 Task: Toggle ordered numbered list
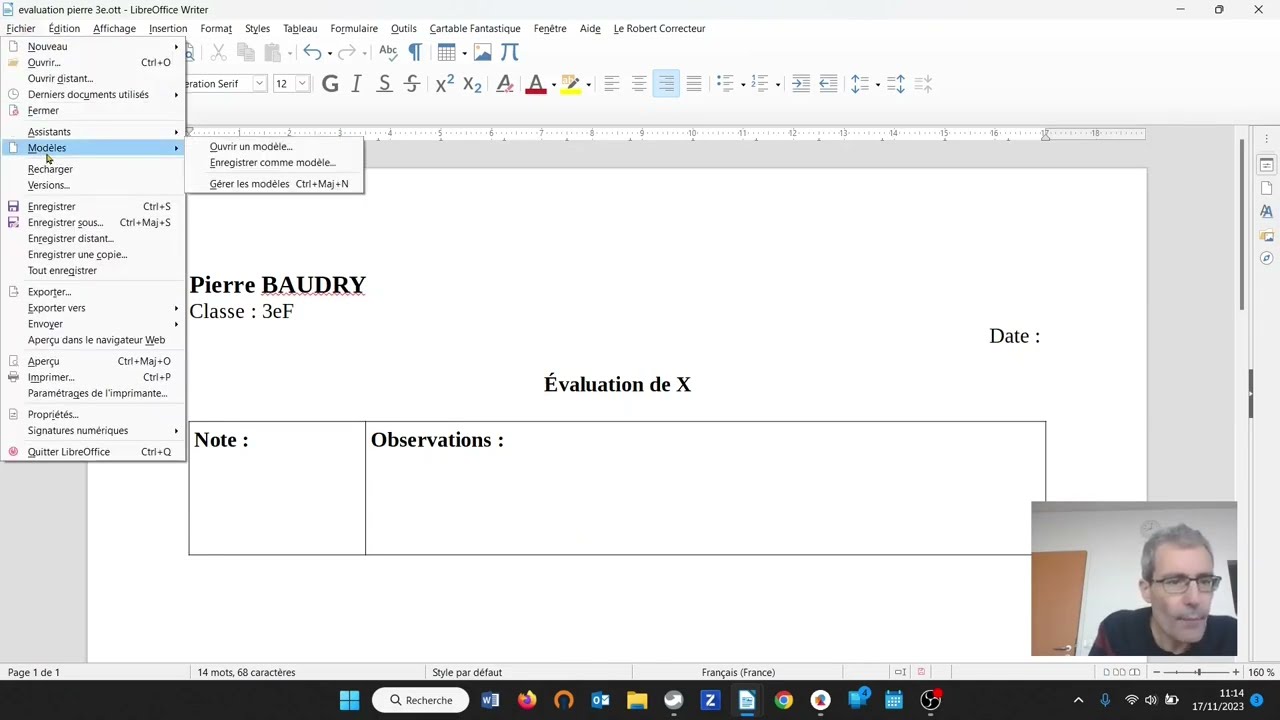(760, 84)
